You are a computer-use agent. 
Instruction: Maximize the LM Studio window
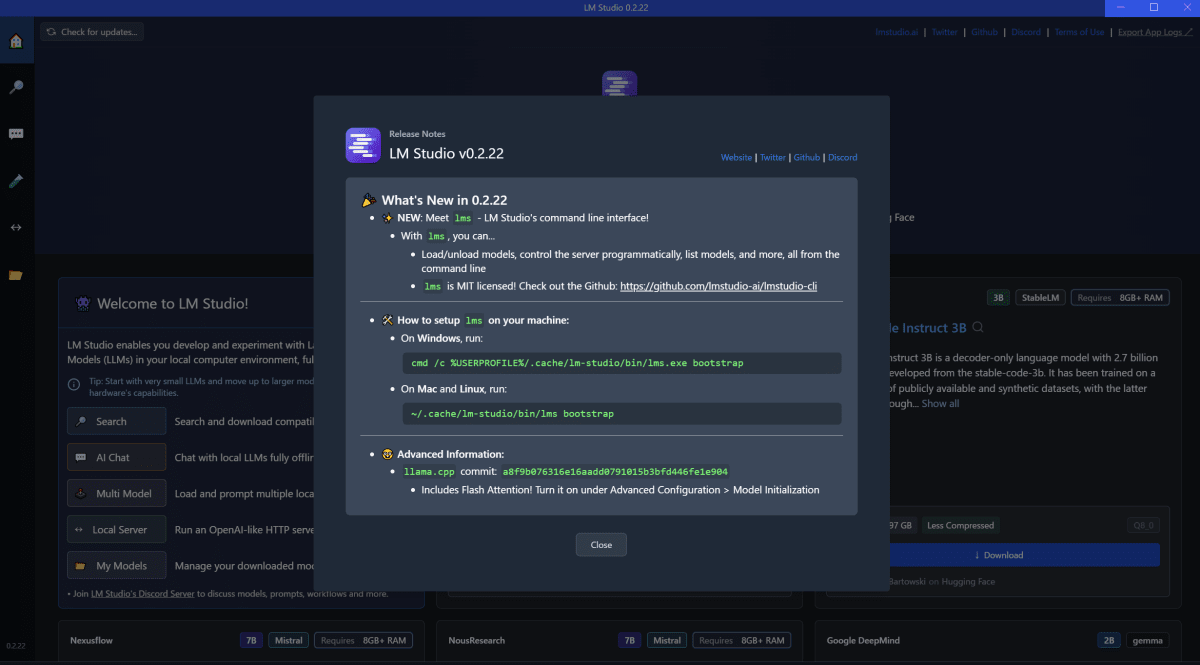click(x=1153, y=8)
